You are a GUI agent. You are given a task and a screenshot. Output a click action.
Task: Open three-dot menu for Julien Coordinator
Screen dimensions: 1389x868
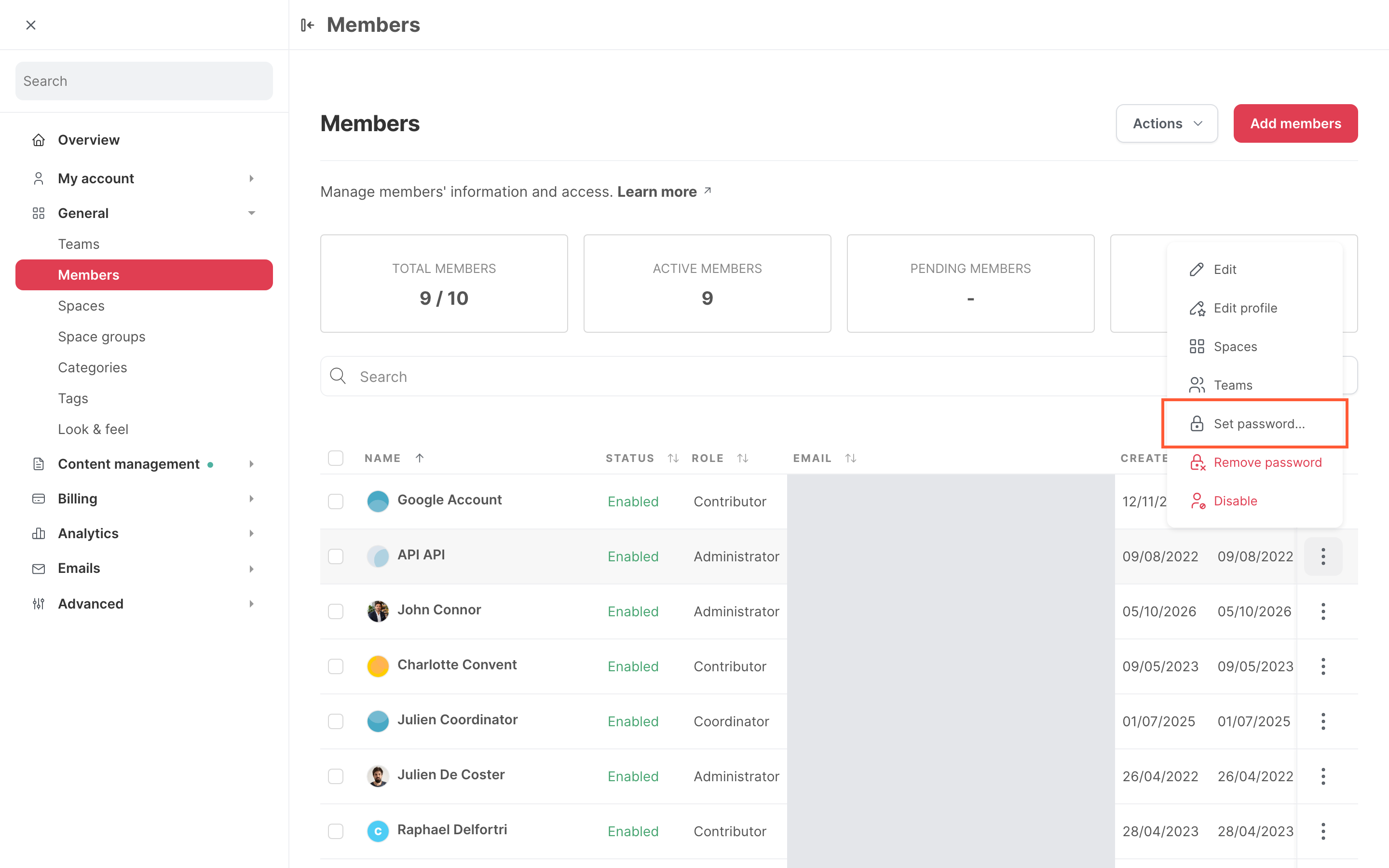coord(1323,721)
